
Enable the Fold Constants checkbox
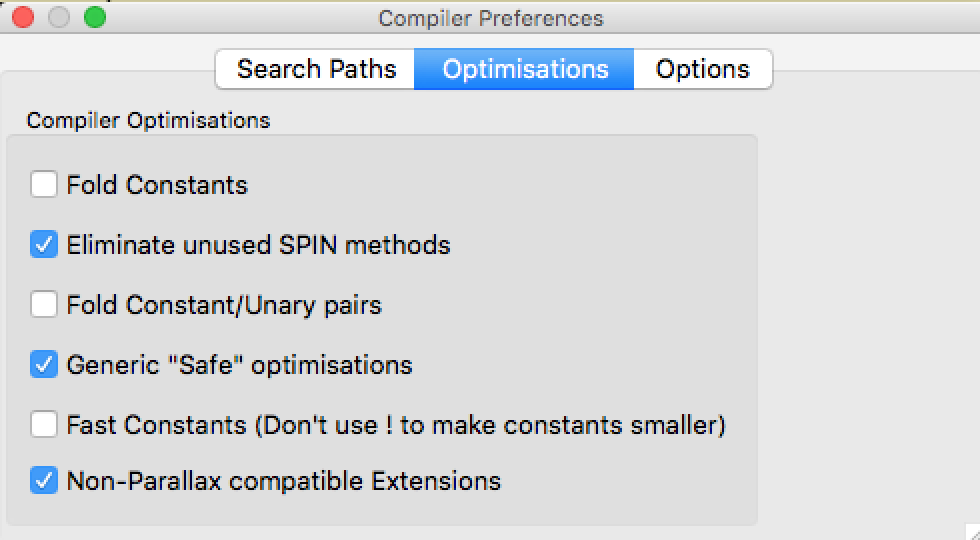[x=44, y=185]
